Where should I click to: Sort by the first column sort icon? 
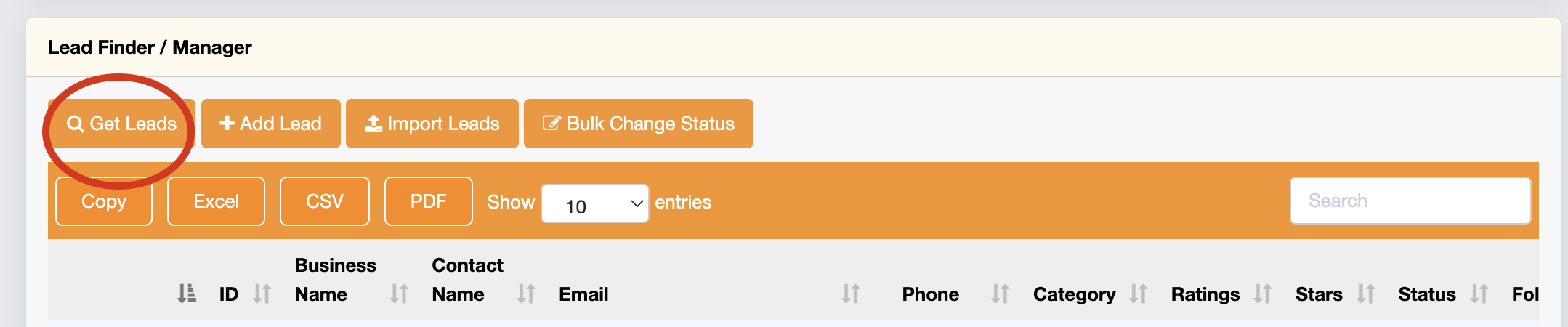pos(187,294)
